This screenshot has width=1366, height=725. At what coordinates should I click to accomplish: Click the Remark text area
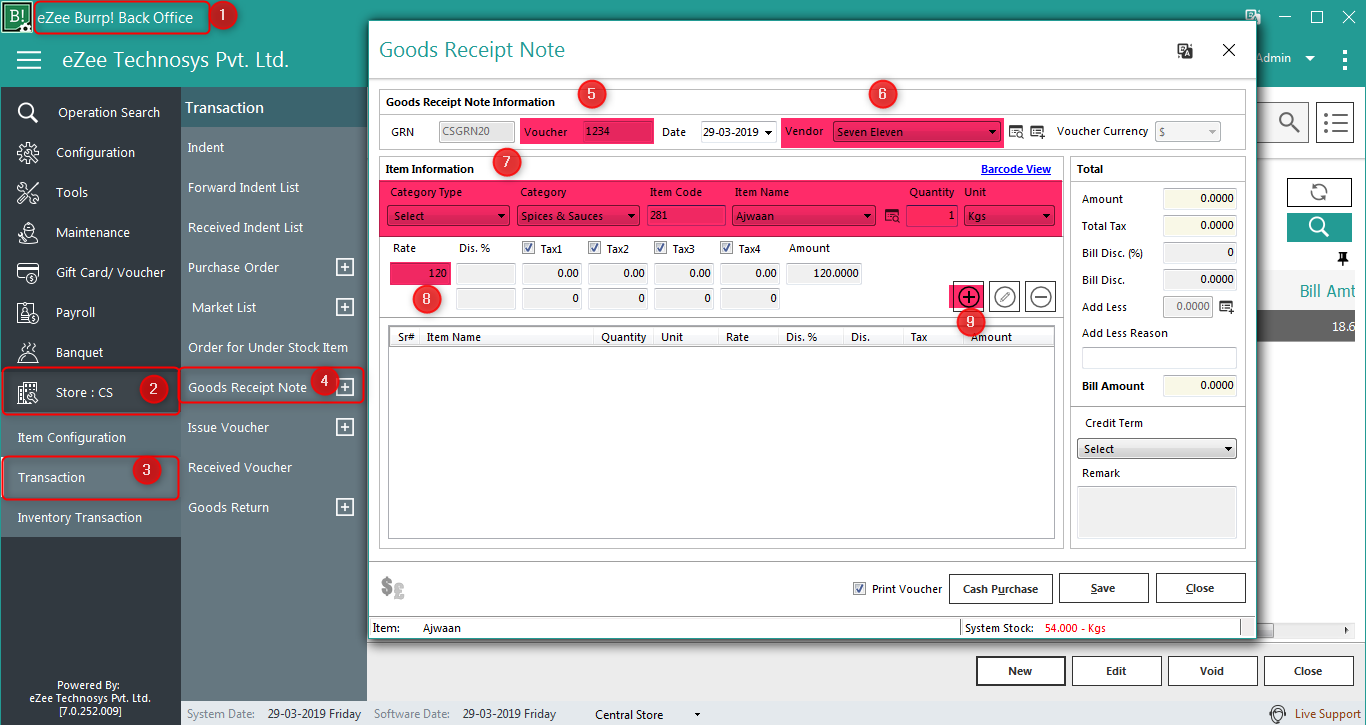click(1156, 512)
